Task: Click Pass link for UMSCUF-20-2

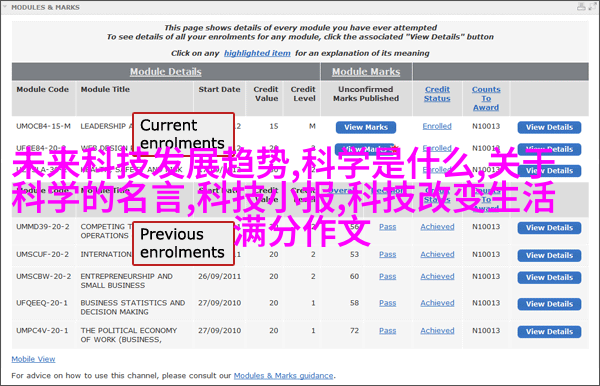Action: (388, 254)
